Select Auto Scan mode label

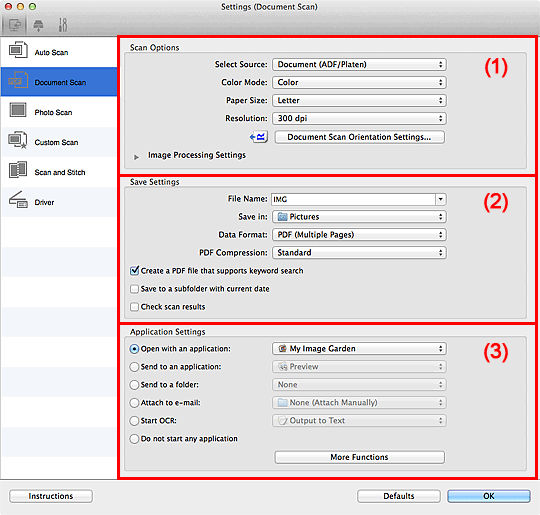tap(51, 52)
